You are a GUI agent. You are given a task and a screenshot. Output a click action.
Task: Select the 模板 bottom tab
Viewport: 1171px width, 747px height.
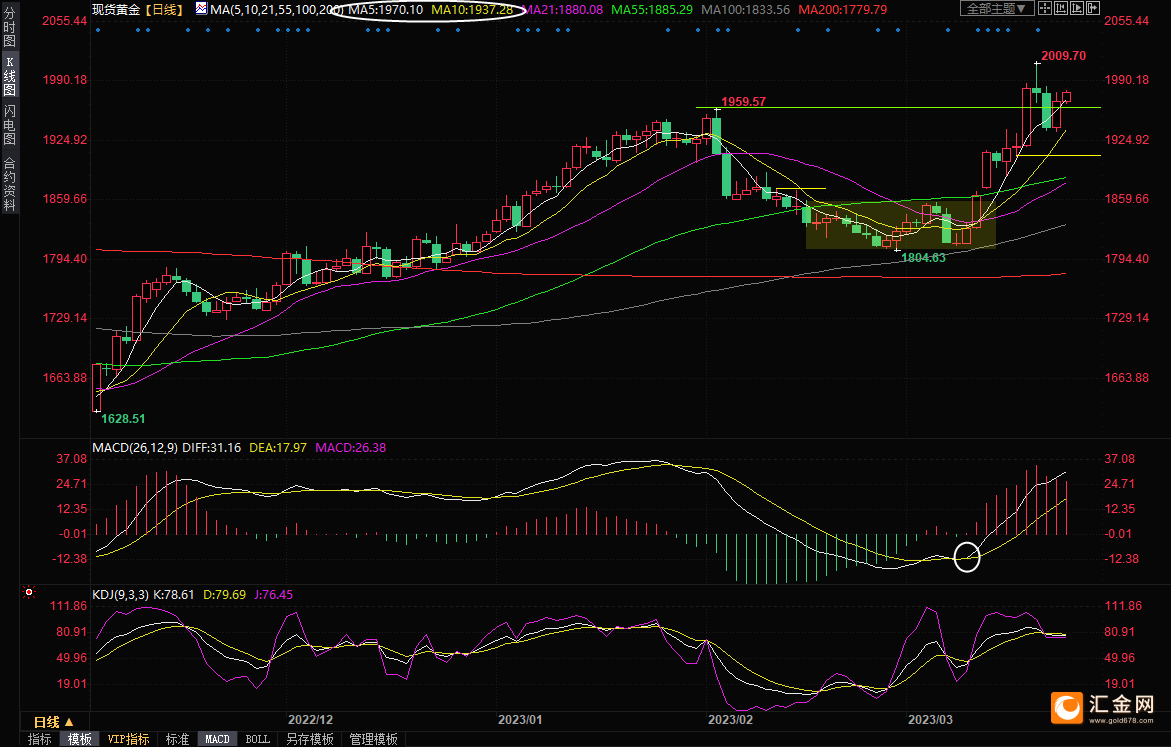[x=79, y=739]
